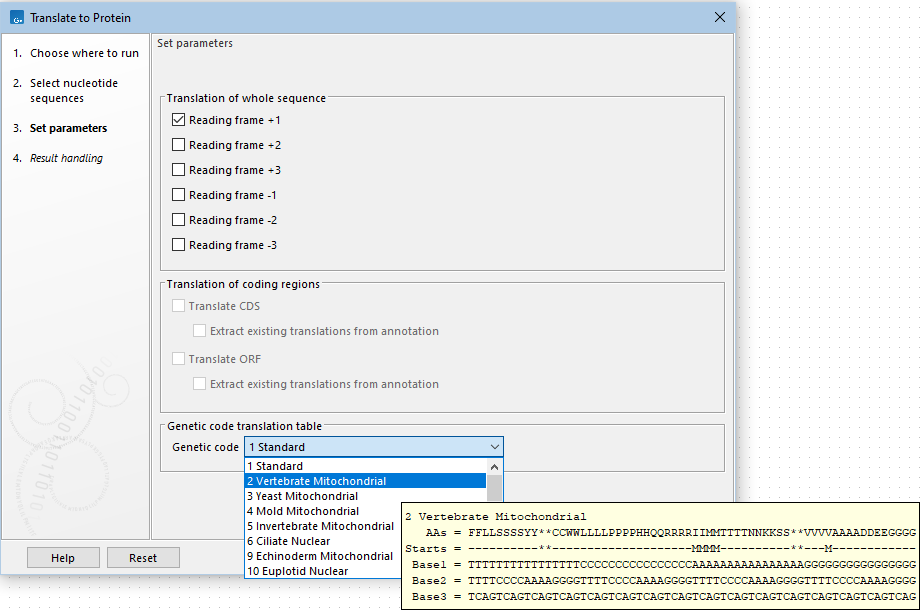Click the genetic code list scrollbar
Viewport: 921px width, 611px height.
pyautogui.click(x=495, y=487)
